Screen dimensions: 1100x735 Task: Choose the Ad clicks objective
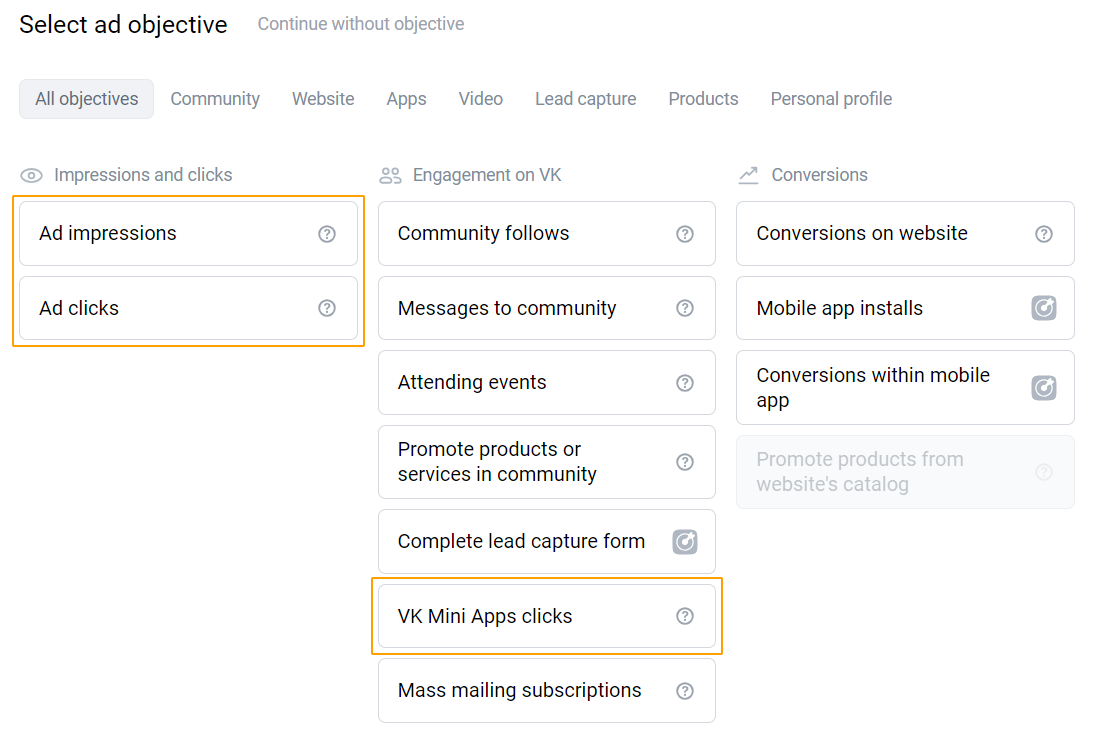click(189, 308)
